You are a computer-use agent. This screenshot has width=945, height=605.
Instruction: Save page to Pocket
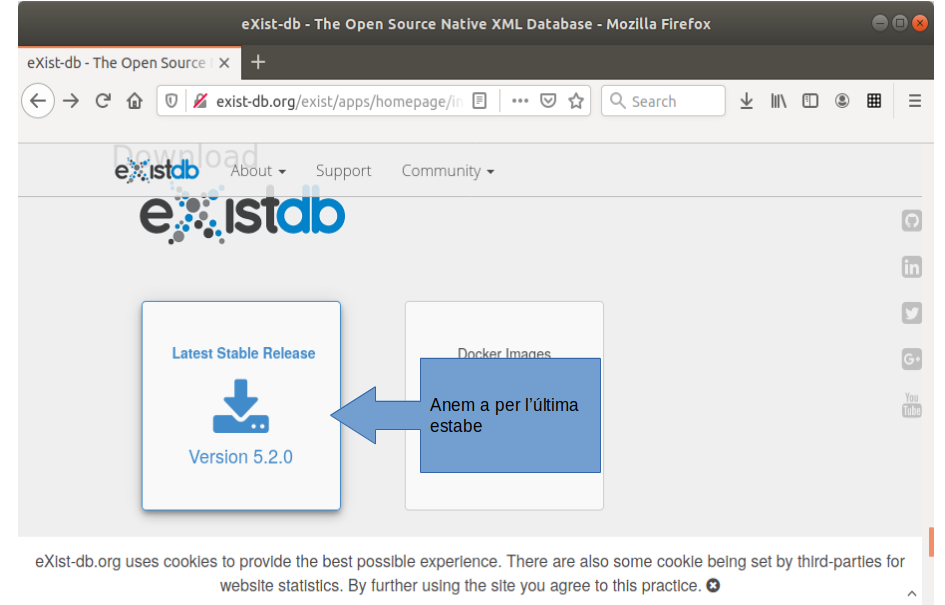pyautogui.click(x=548, y=101)
